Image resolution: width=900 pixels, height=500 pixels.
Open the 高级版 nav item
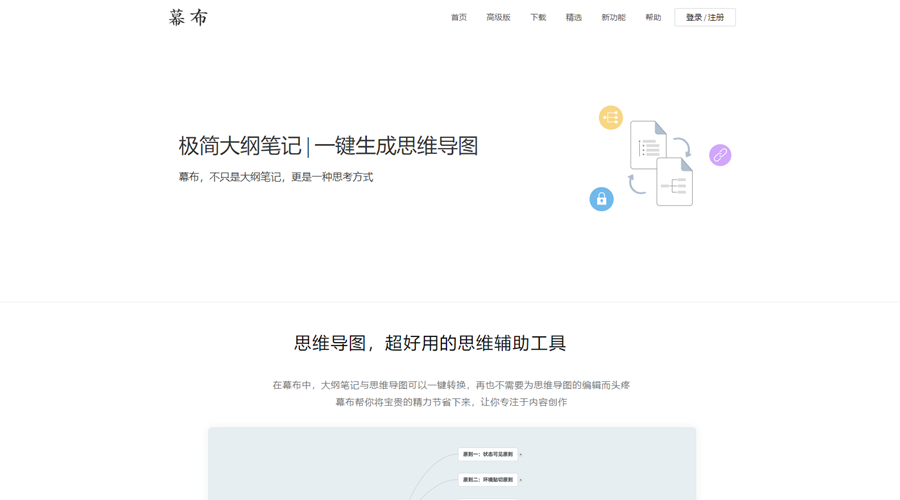click(x=498, y=17)
